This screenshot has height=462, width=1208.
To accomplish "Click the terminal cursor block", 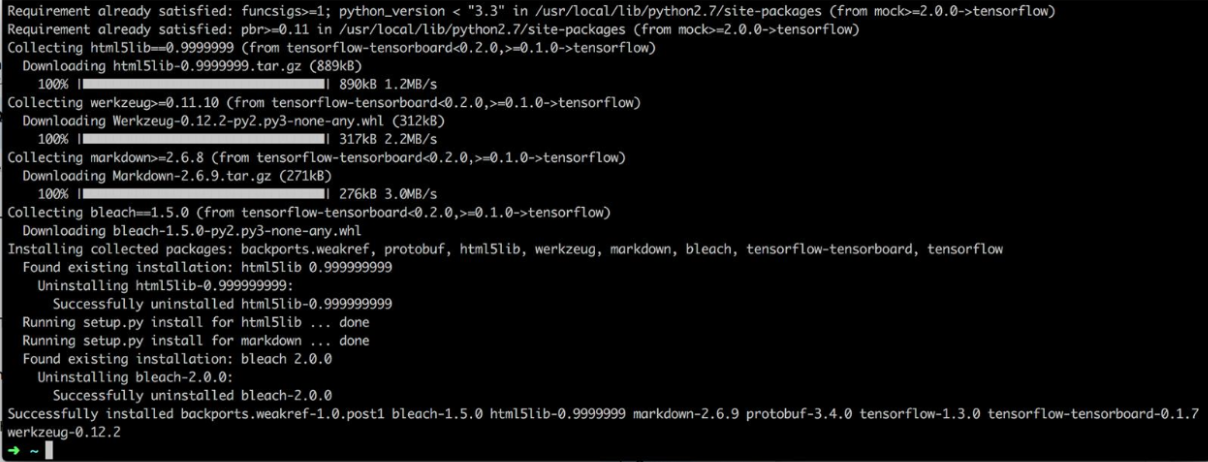I will pos(49,451).
